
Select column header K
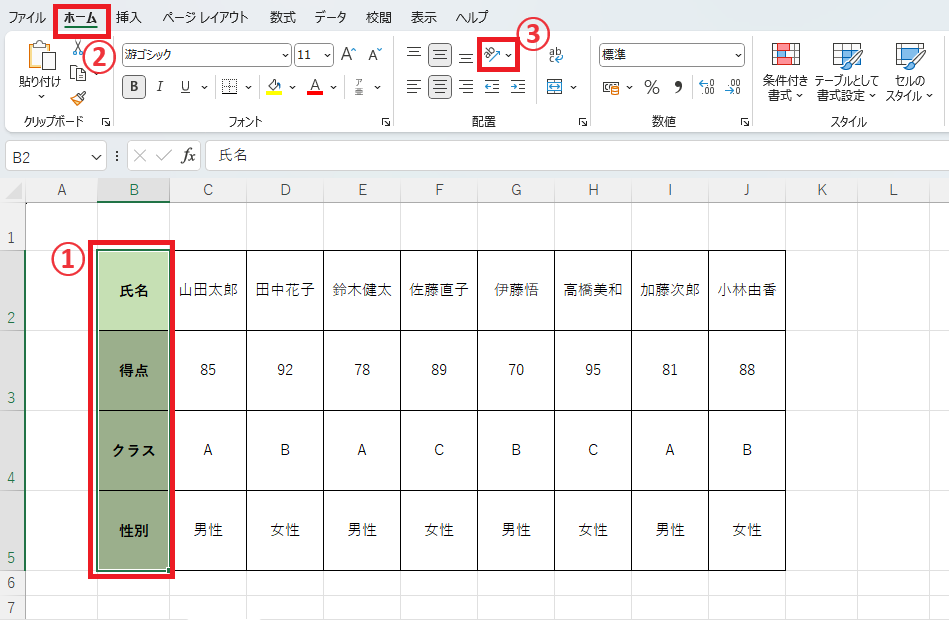coord(822,190)
